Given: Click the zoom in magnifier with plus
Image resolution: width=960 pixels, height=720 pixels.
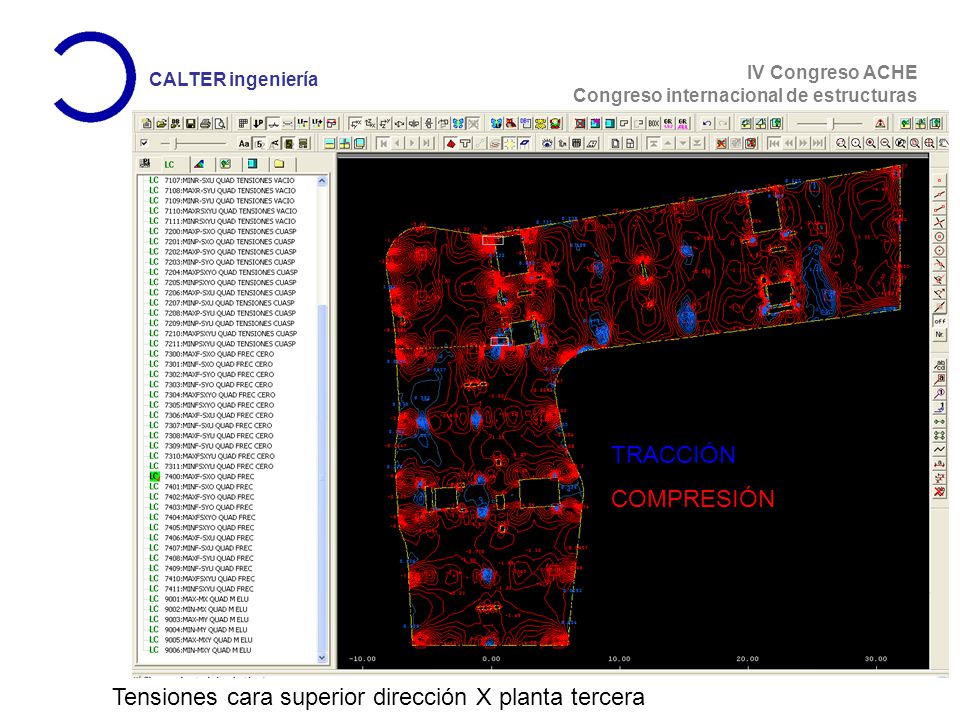Looking at the screenshot, I should click(871, 144).
